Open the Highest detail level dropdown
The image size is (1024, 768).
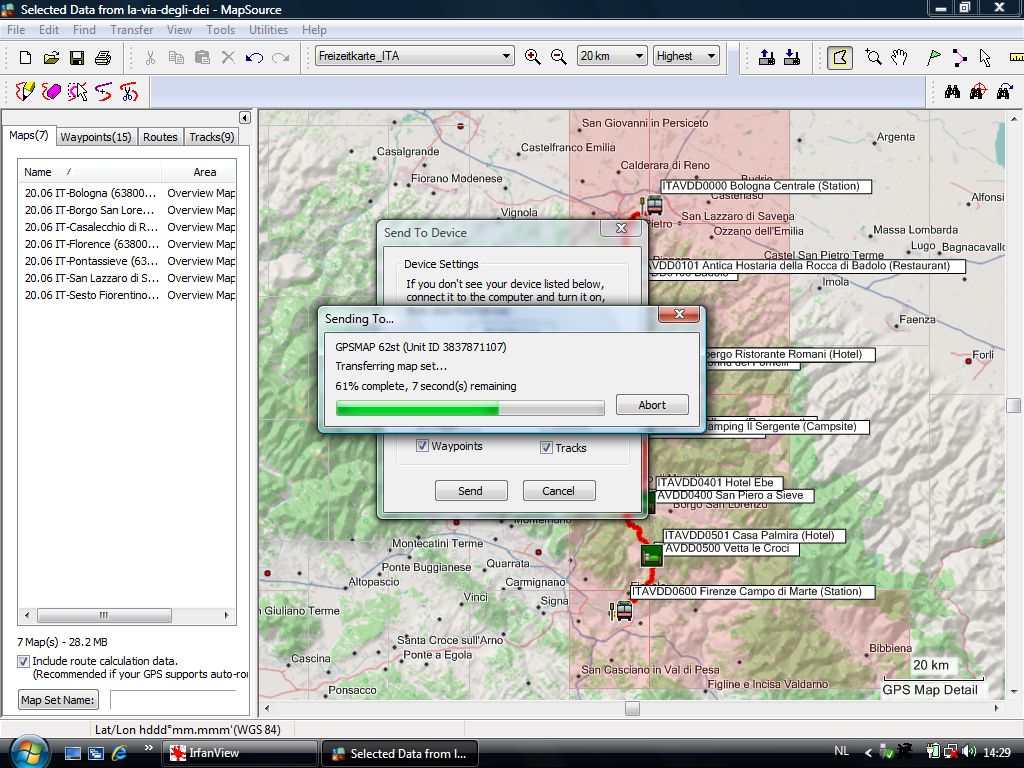(686, 56)
